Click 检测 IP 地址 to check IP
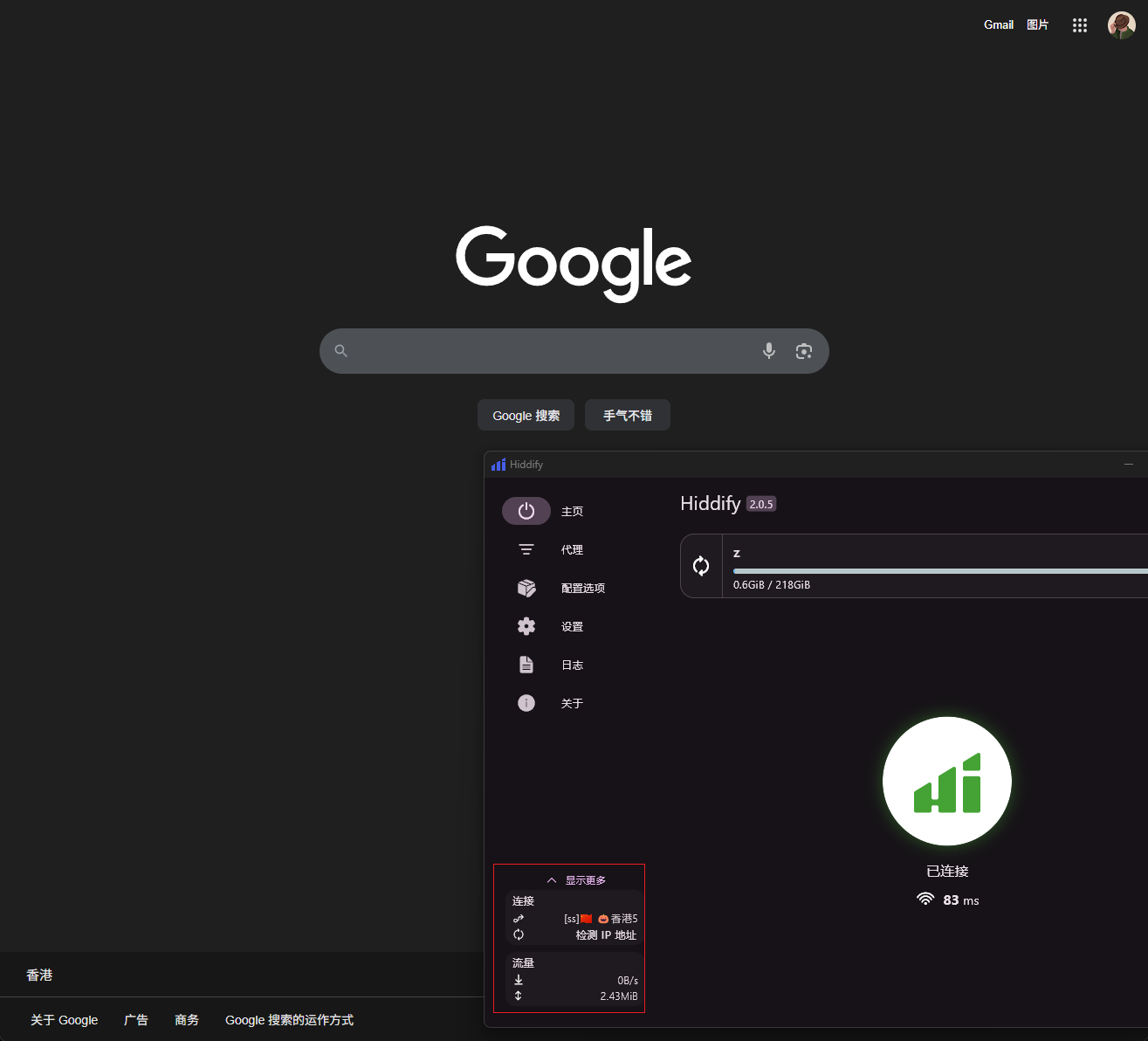Screen dimensions: 1148x1041 [x=606, y=935]
